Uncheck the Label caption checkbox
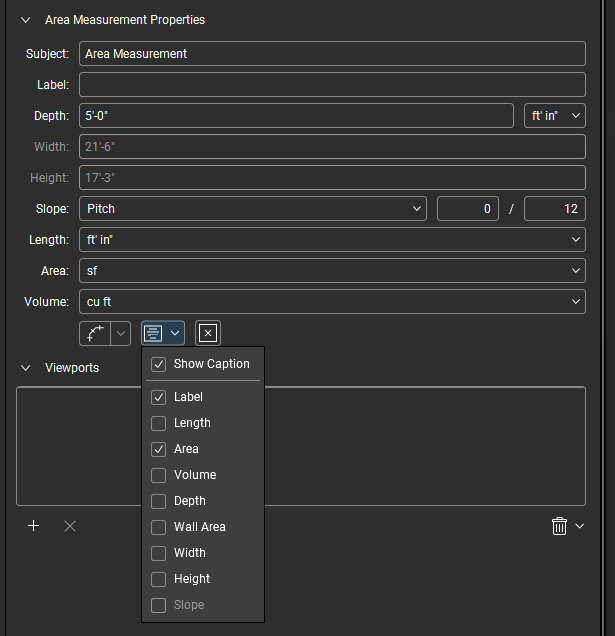This screenshot has width=615, height=636. 159,397
